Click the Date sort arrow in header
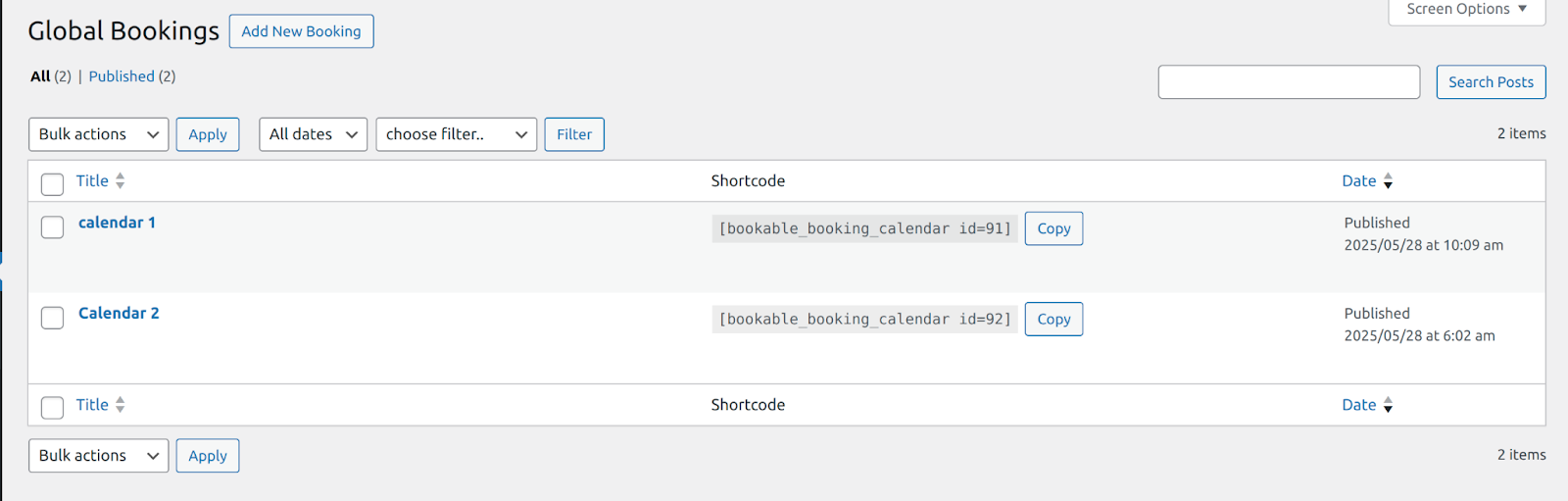Screen dimensions: 1568x501 click(1388, 181)
